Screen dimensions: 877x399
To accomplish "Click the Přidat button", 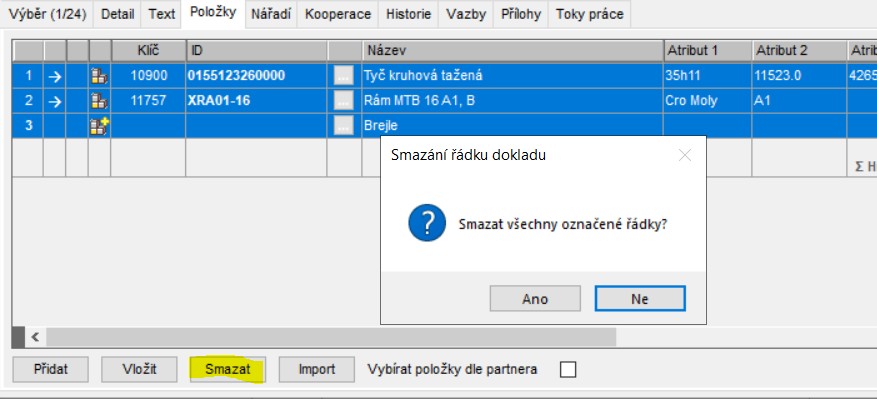I will 50,369.
